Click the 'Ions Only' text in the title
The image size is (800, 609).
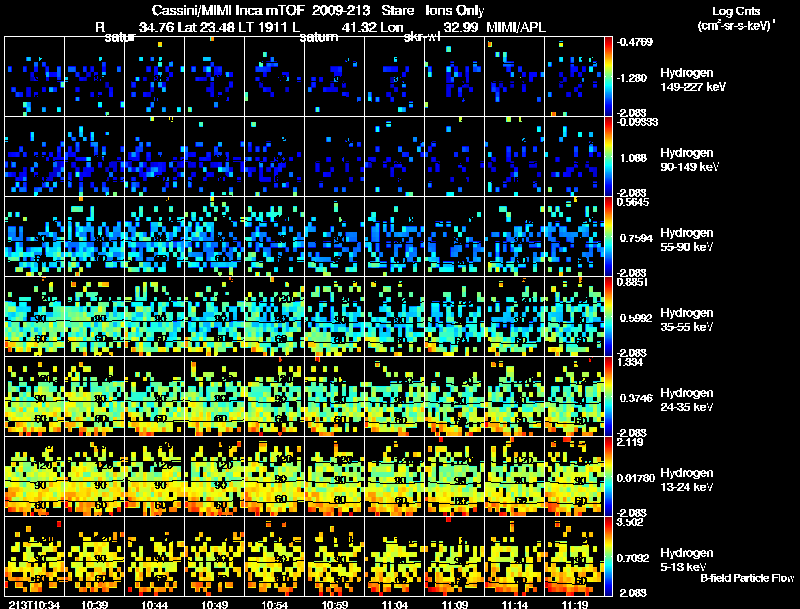click(x=455, y=11)
